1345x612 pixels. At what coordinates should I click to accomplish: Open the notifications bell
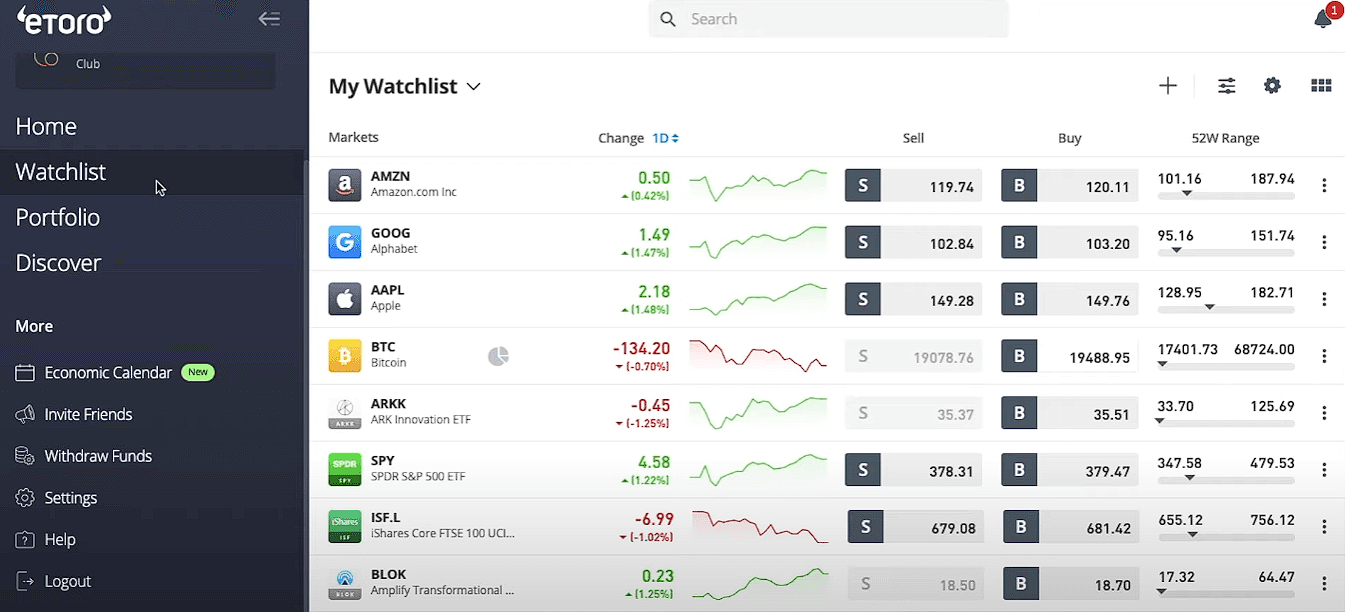point(1323,19)
